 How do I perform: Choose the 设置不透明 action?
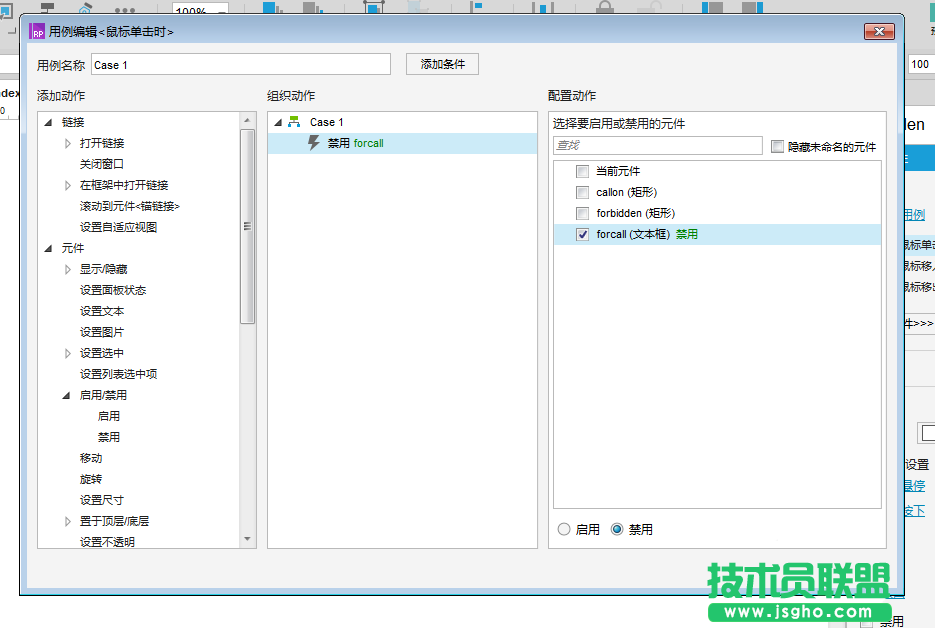tap(107, 542)
